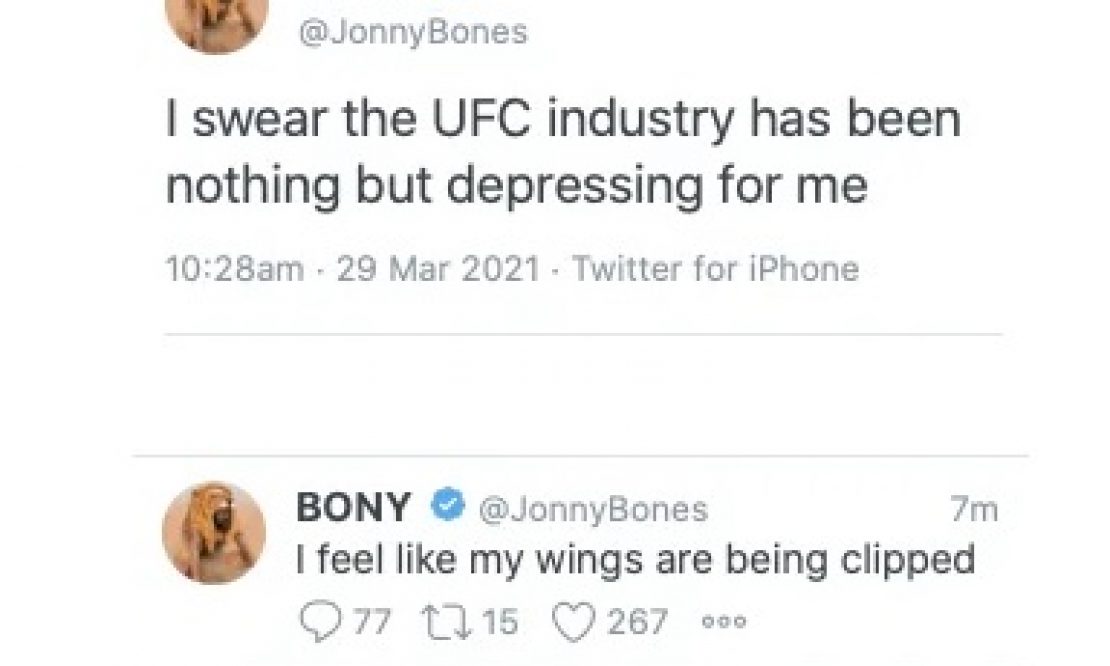Open the Twitter for iPhone source link
The image size is (1110, 666).
pos(716,269)
